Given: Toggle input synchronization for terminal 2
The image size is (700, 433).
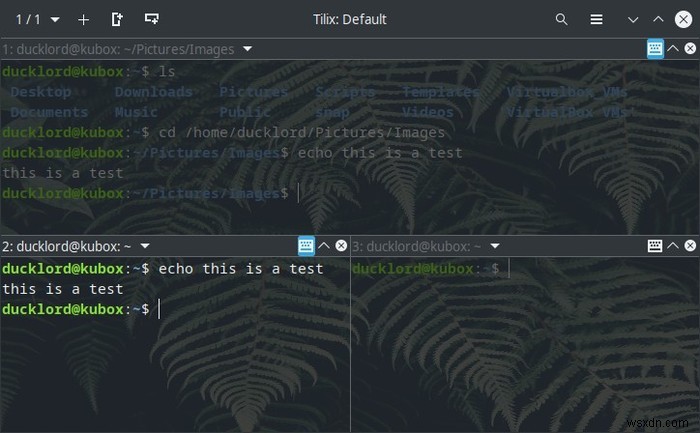Looking at the screenshot, I should pyautogui.click(x=306, y=246).
